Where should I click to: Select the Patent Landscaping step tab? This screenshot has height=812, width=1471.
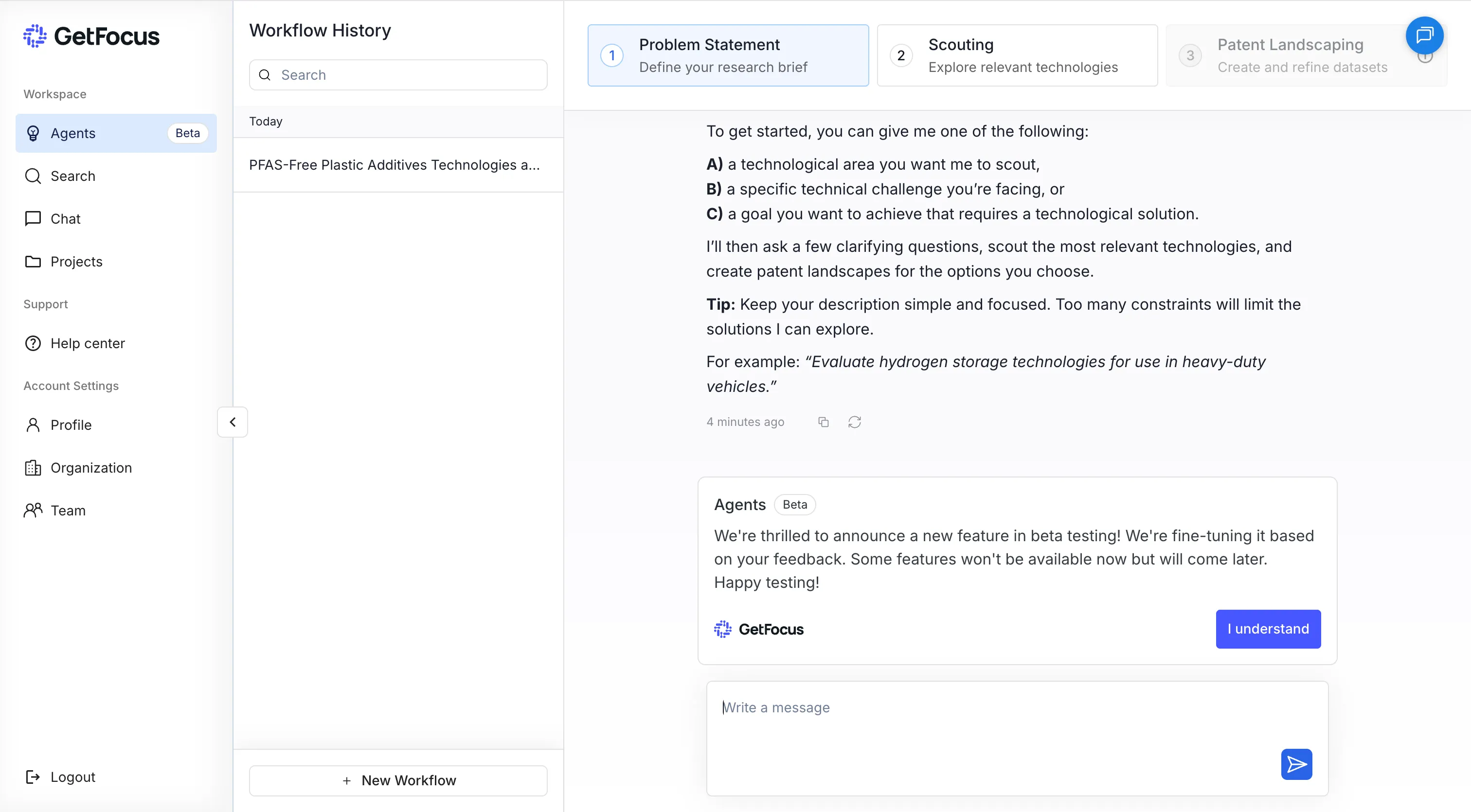pos(1306,55)
